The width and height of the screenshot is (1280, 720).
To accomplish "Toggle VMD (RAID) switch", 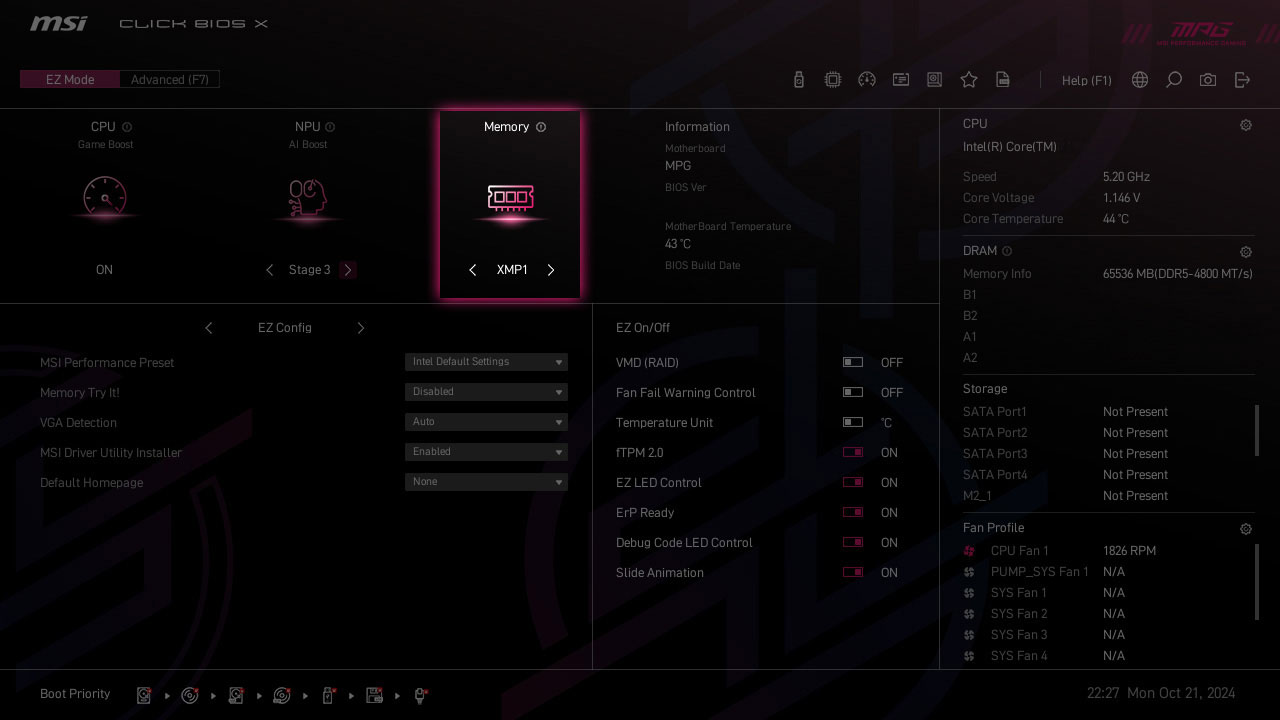I will coord(853,363).
